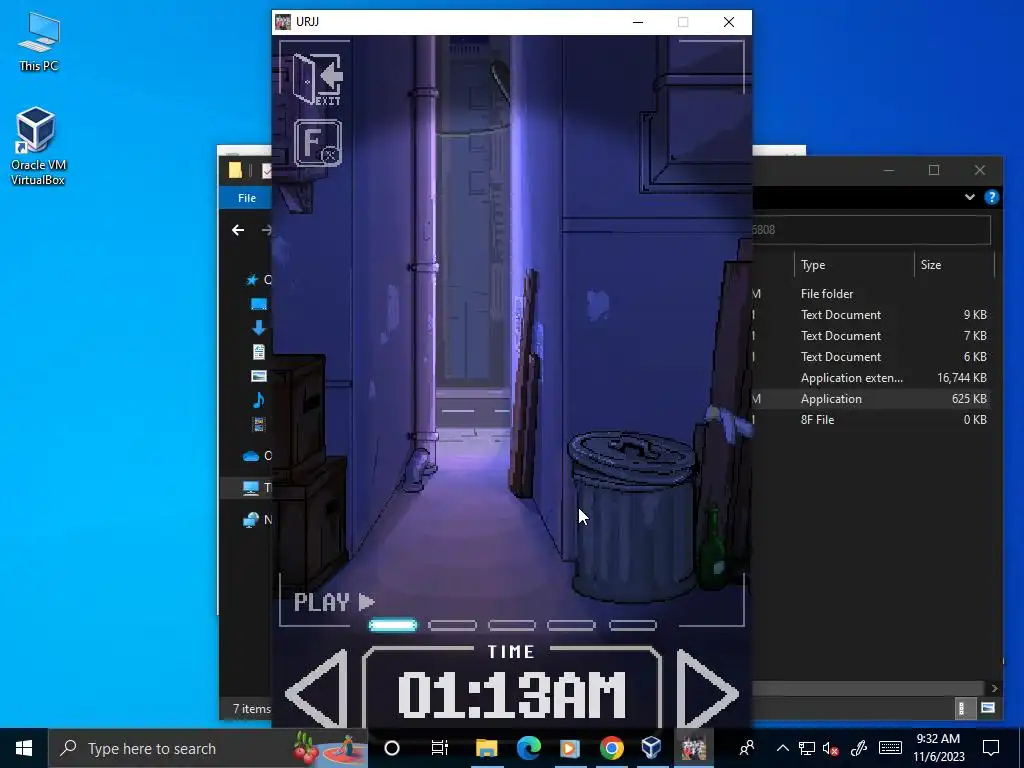Viewport: 1024px width, 768px height.
Task: Open network status tray icon
Action: coord(807,748)
